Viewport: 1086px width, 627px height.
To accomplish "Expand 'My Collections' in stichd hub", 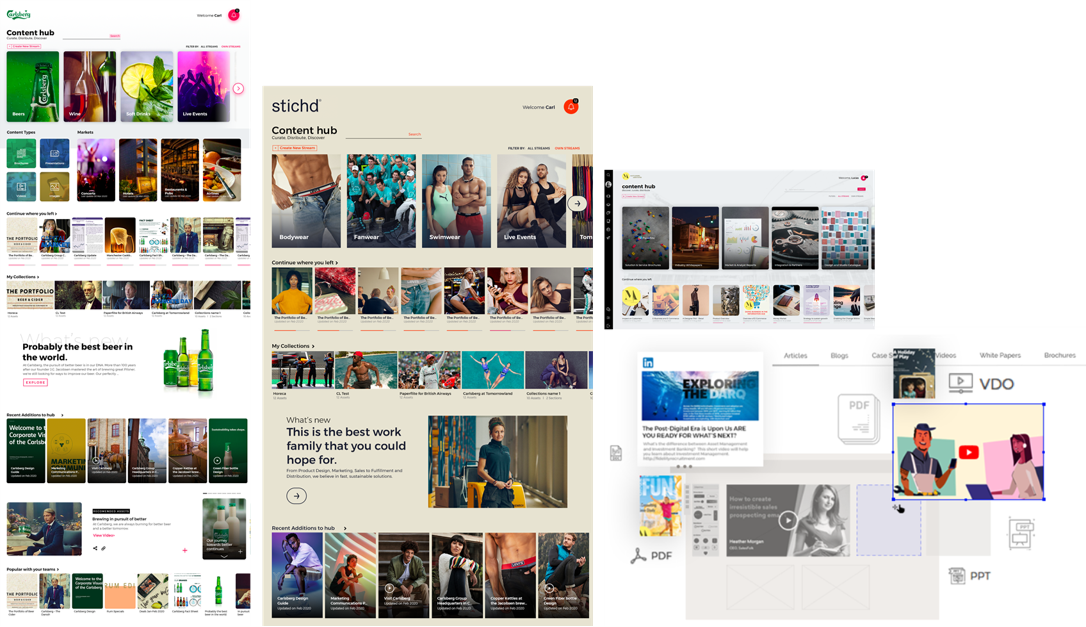I will click(293, 346).
